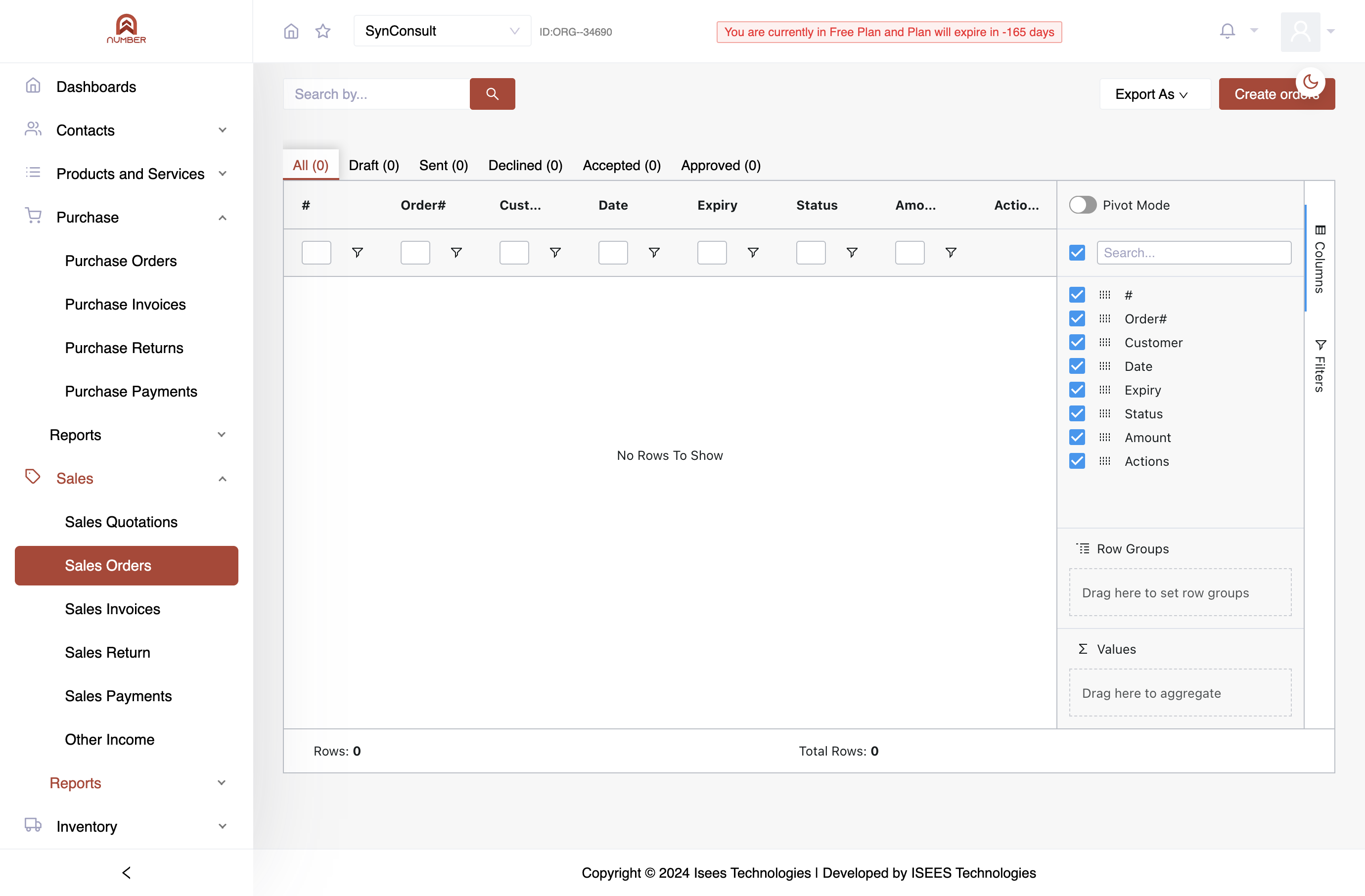Switch to Draft (0) tab

coord(374,165)
